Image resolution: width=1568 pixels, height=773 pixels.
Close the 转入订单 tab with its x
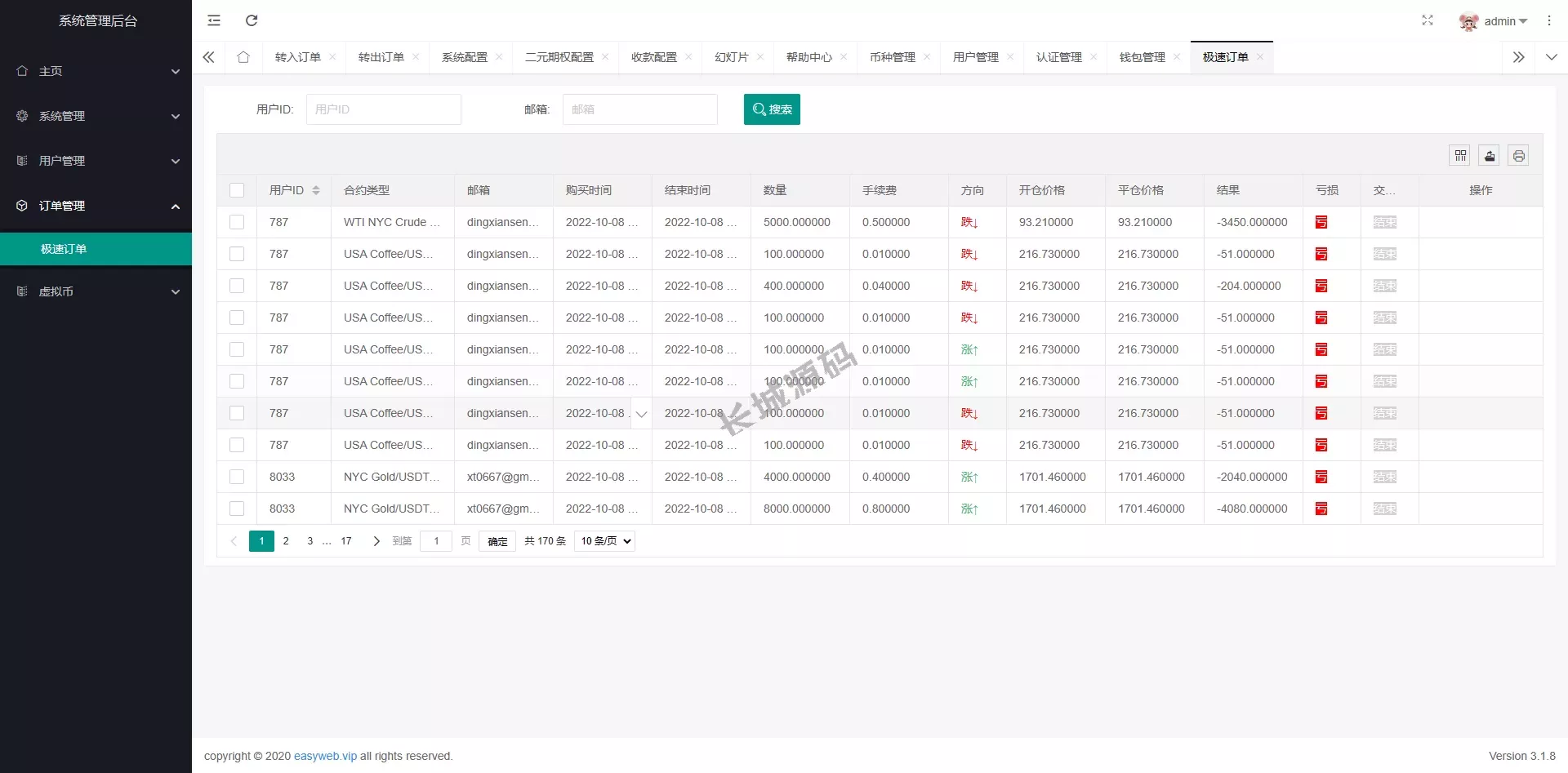(x=332, y=57)
